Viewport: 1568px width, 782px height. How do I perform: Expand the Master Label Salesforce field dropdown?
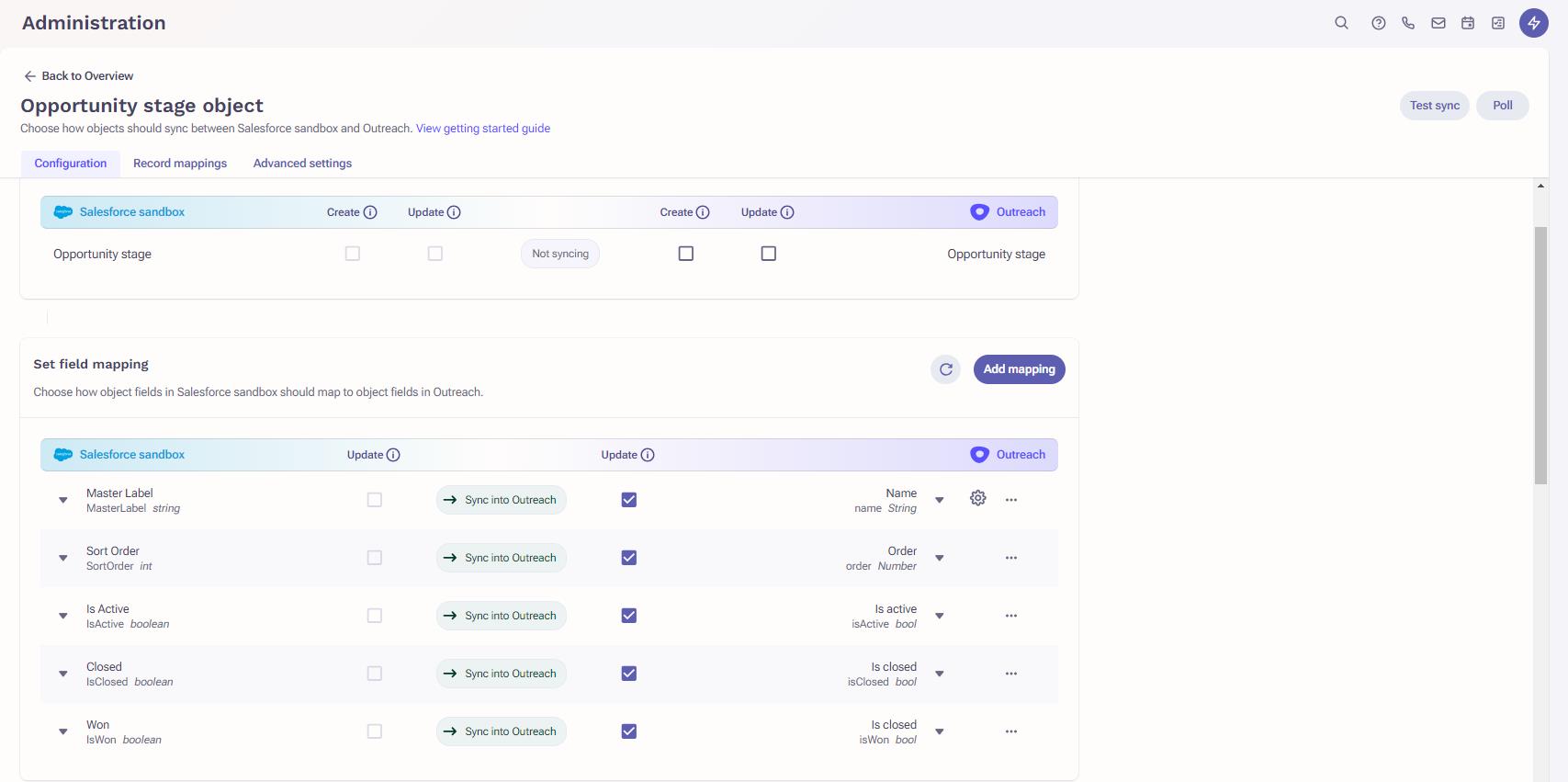(63, 501)
